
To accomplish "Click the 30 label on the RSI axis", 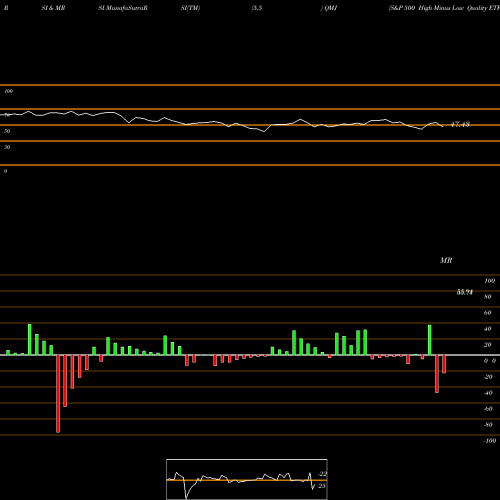I will (x=7, y=147).
